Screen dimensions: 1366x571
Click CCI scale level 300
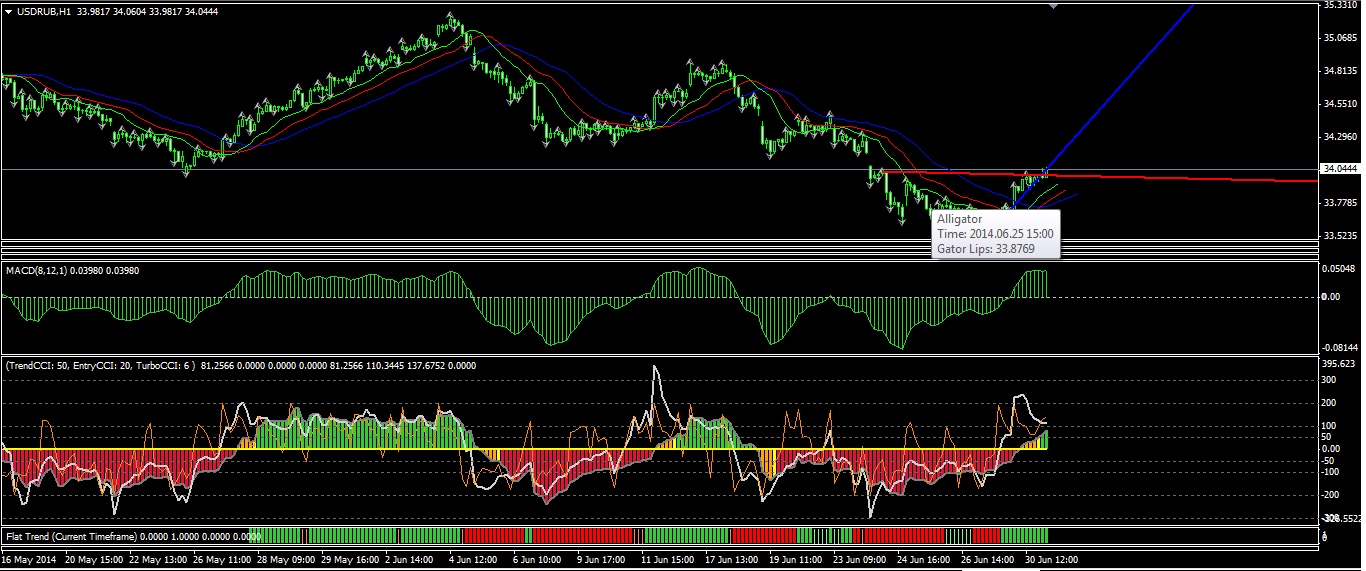click(x=1329, y=380)
